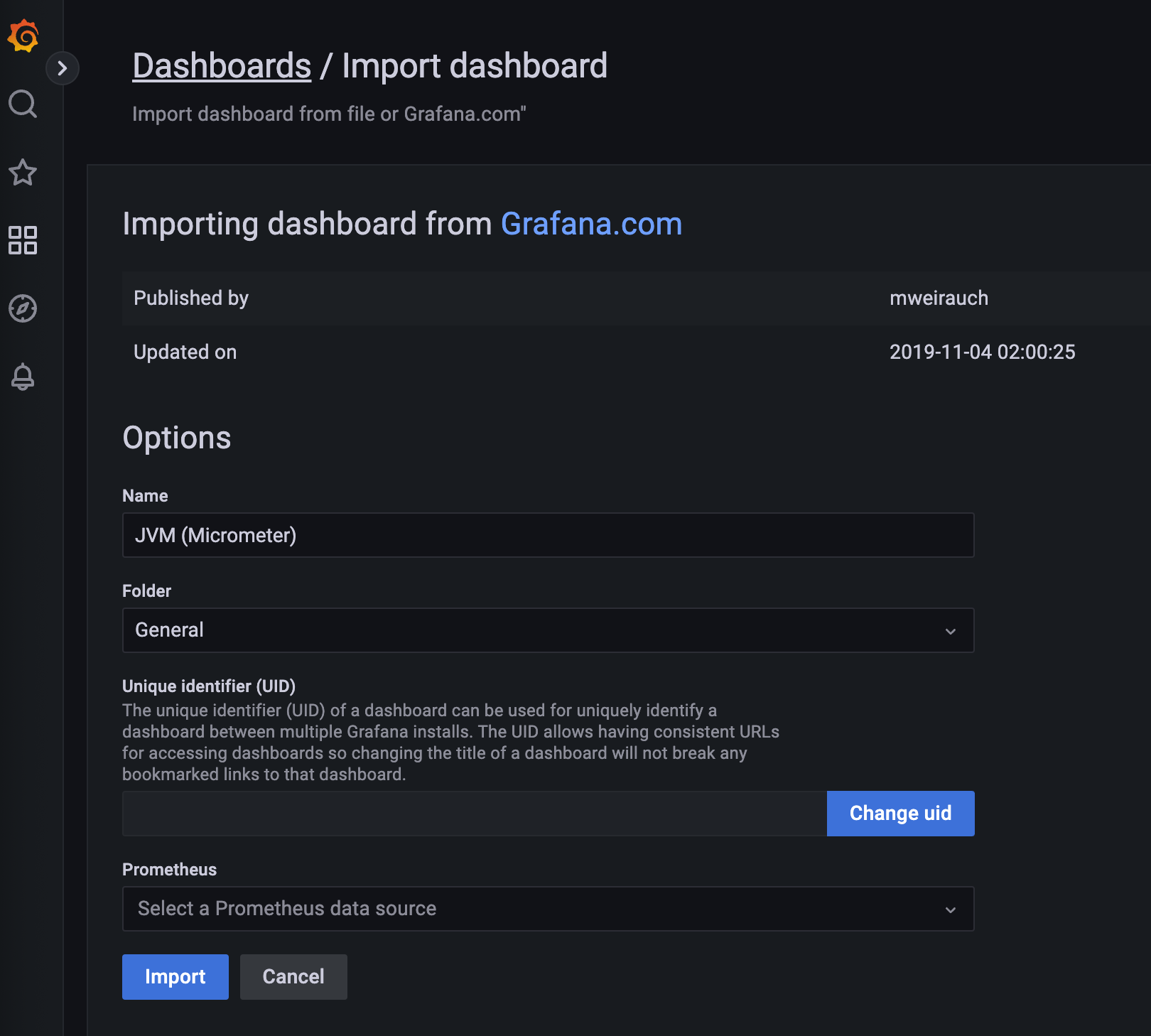Edit the Name field JVM (Micrometer)
The image size is (1151, 1036).
[548, 535]
